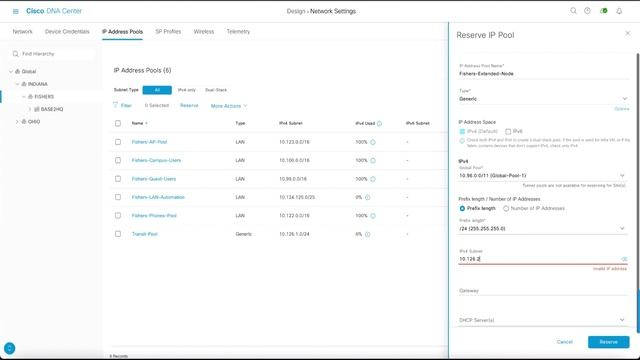The width and height of the screenshot is (640, 360).
Task: Open the Prefix length /24 dropdown
Action: point(542,229)
